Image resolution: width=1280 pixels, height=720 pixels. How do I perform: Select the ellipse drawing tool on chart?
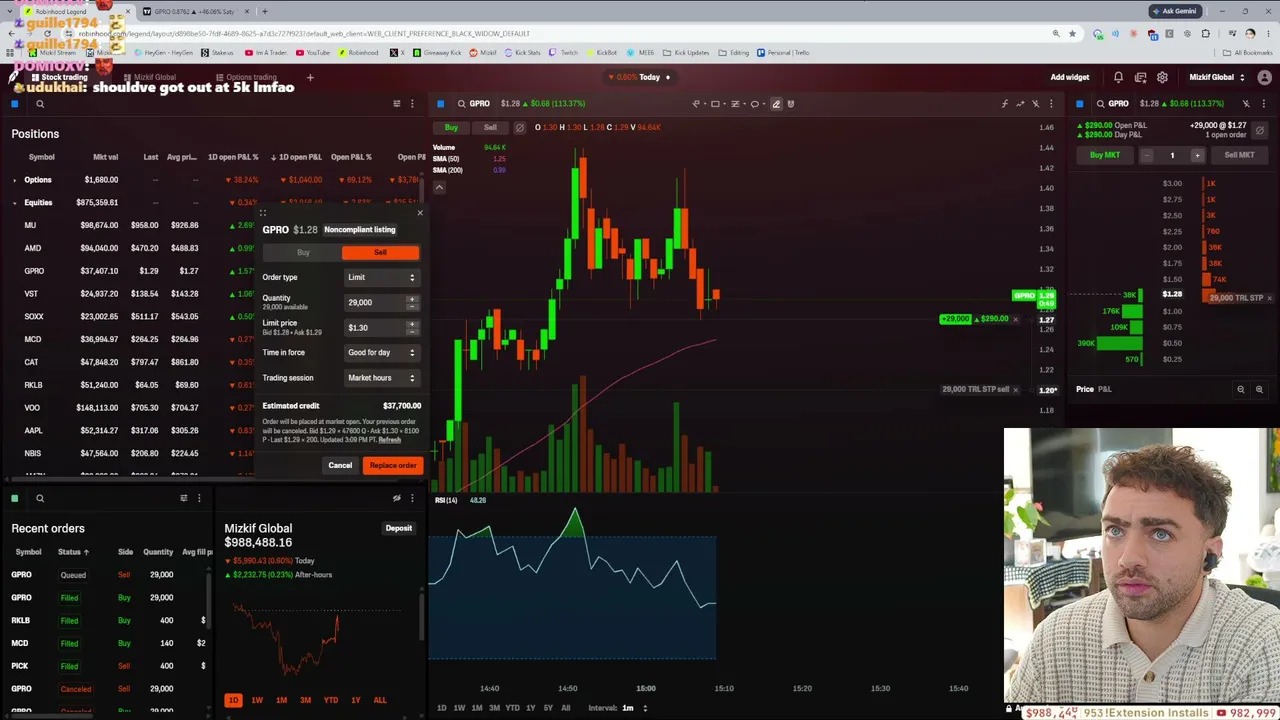755,104
